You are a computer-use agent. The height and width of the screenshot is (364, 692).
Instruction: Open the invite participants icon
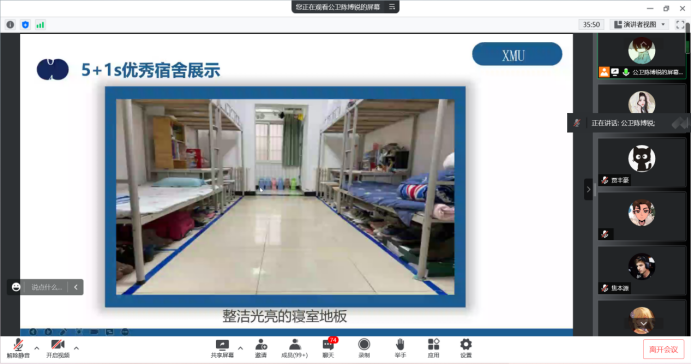(x=261, y=348)
